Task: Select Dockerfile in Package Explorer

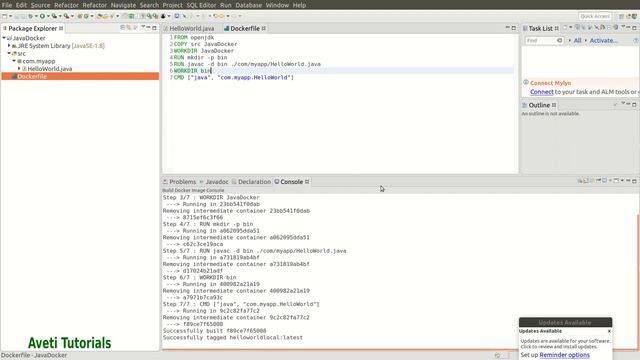Action: tap(80, 76)
